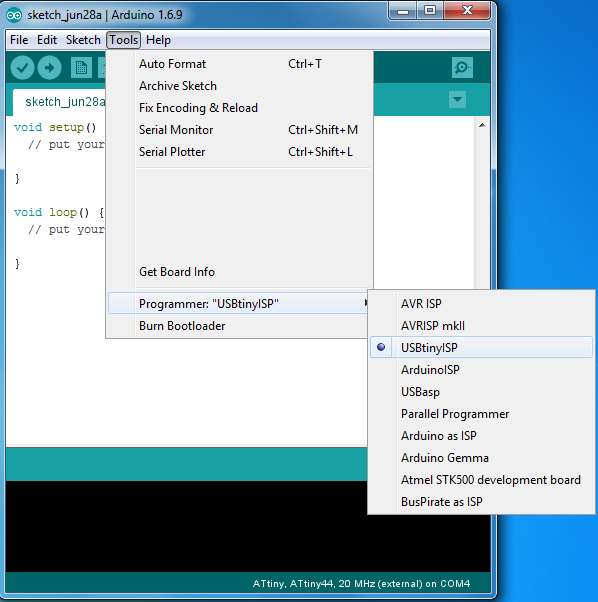The width and height of the screenshot is (598, 602).
Task: Select Atmel STK500 development board
Action: pyautogui.click(x=481, y=480)
